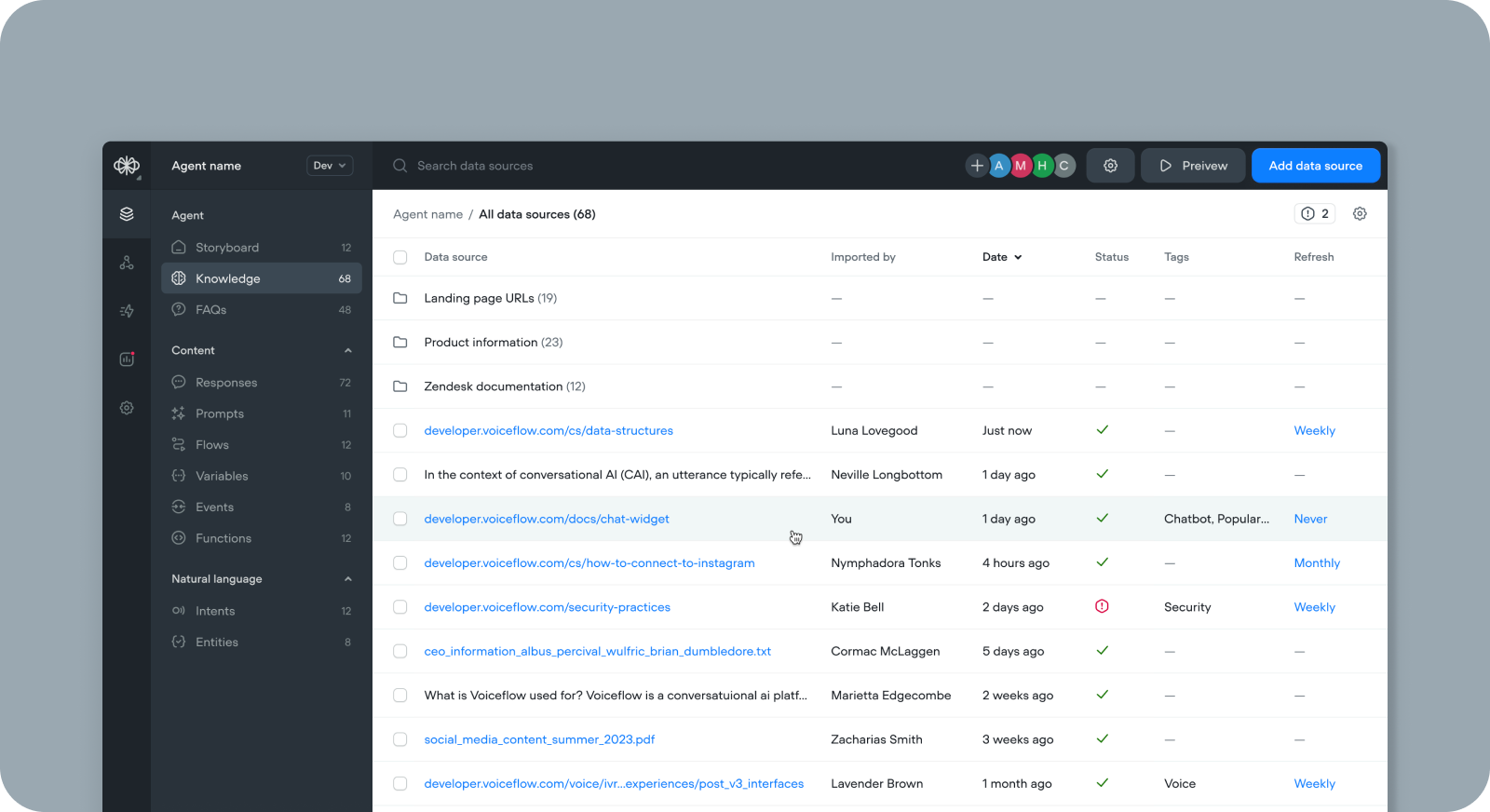Open Entities in sidebar
The image size is (1490, 812).
click(x=262, y=643)
